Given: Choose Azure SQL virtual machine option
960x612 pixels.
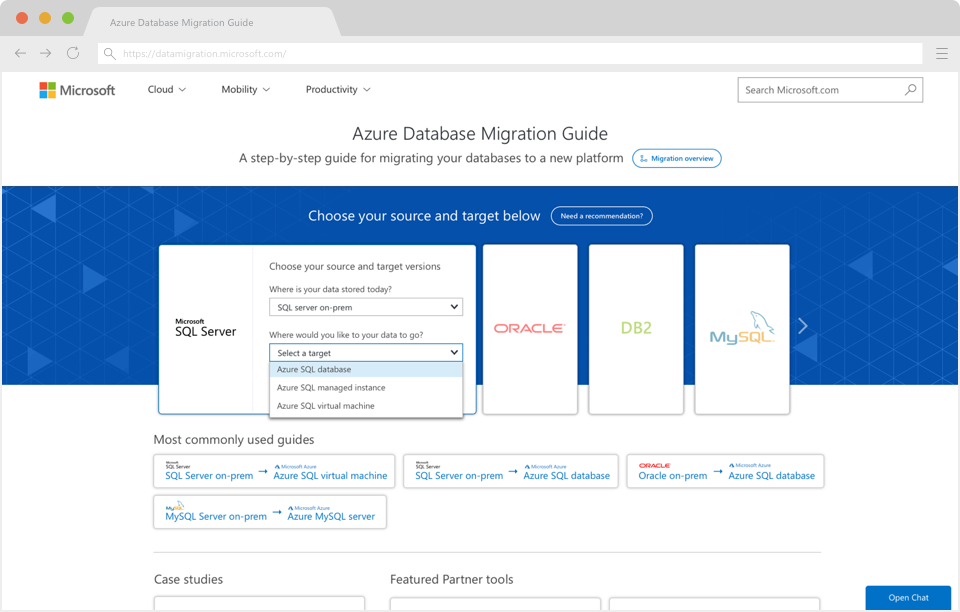Looking at the screenshot, I should click(x=366, y=406).
